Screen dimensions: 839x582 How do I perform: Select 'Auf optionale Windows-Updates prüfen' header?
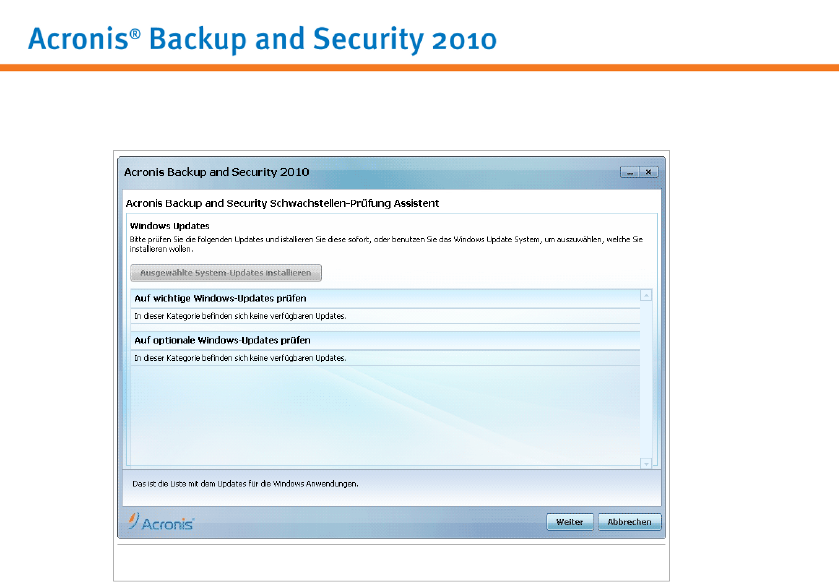[x=385, y=340]
